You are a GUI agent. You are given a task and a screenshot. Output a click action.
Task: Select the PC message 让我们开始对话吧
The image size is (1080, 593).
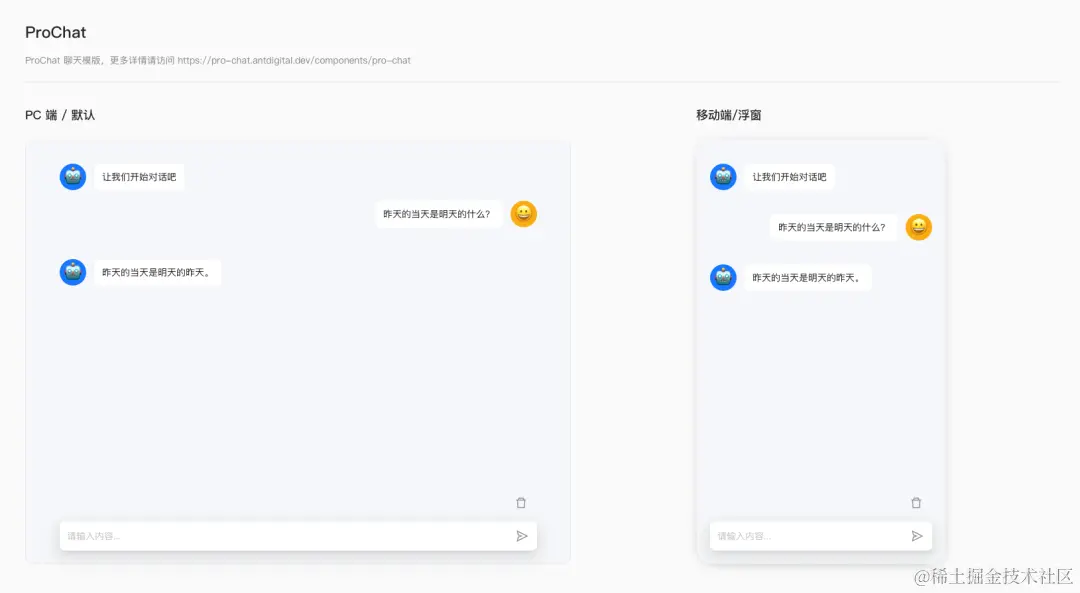click(x=139, y=177)
